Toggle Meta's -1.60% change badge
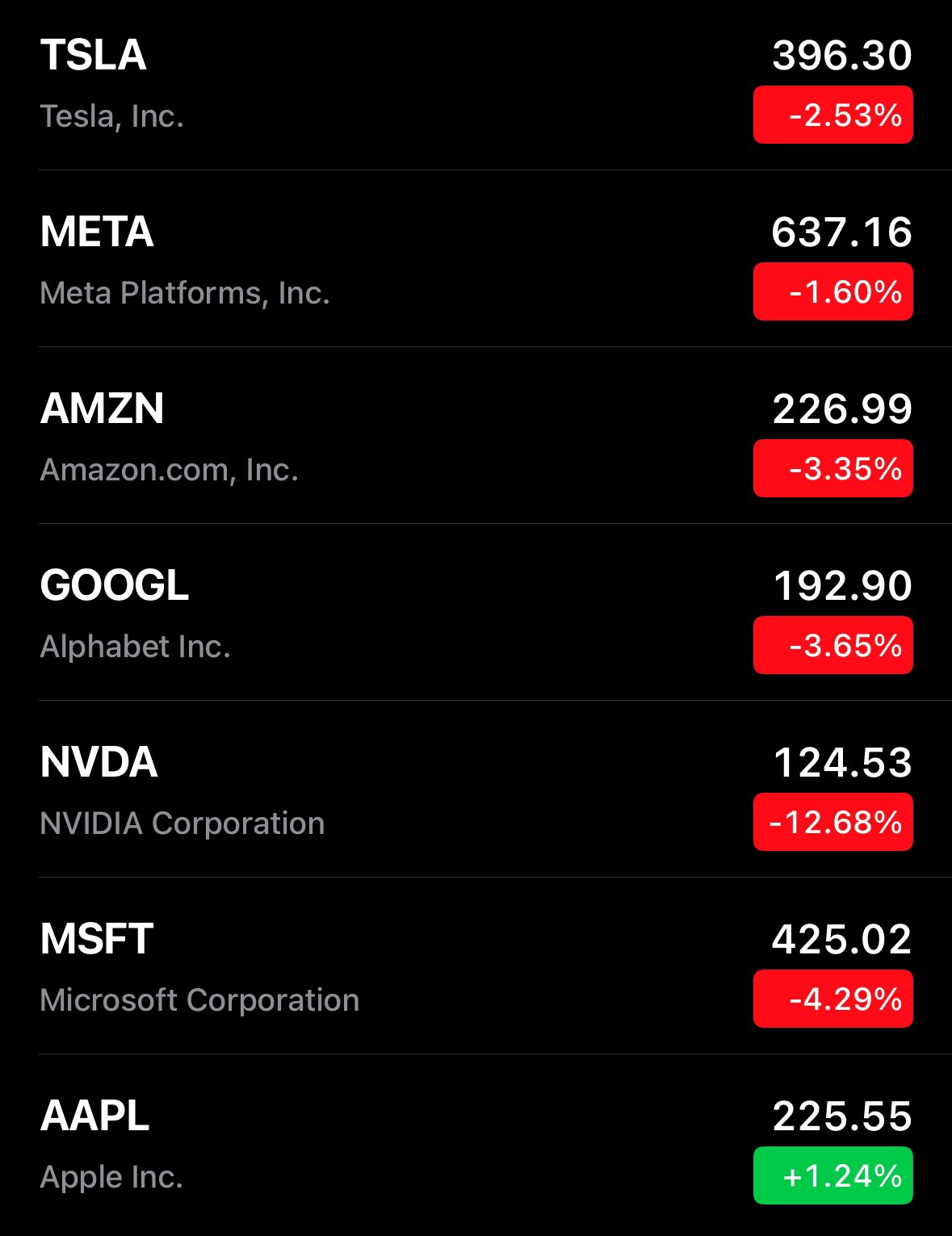This screenshot has height=1236, width=952. [832, 291]
